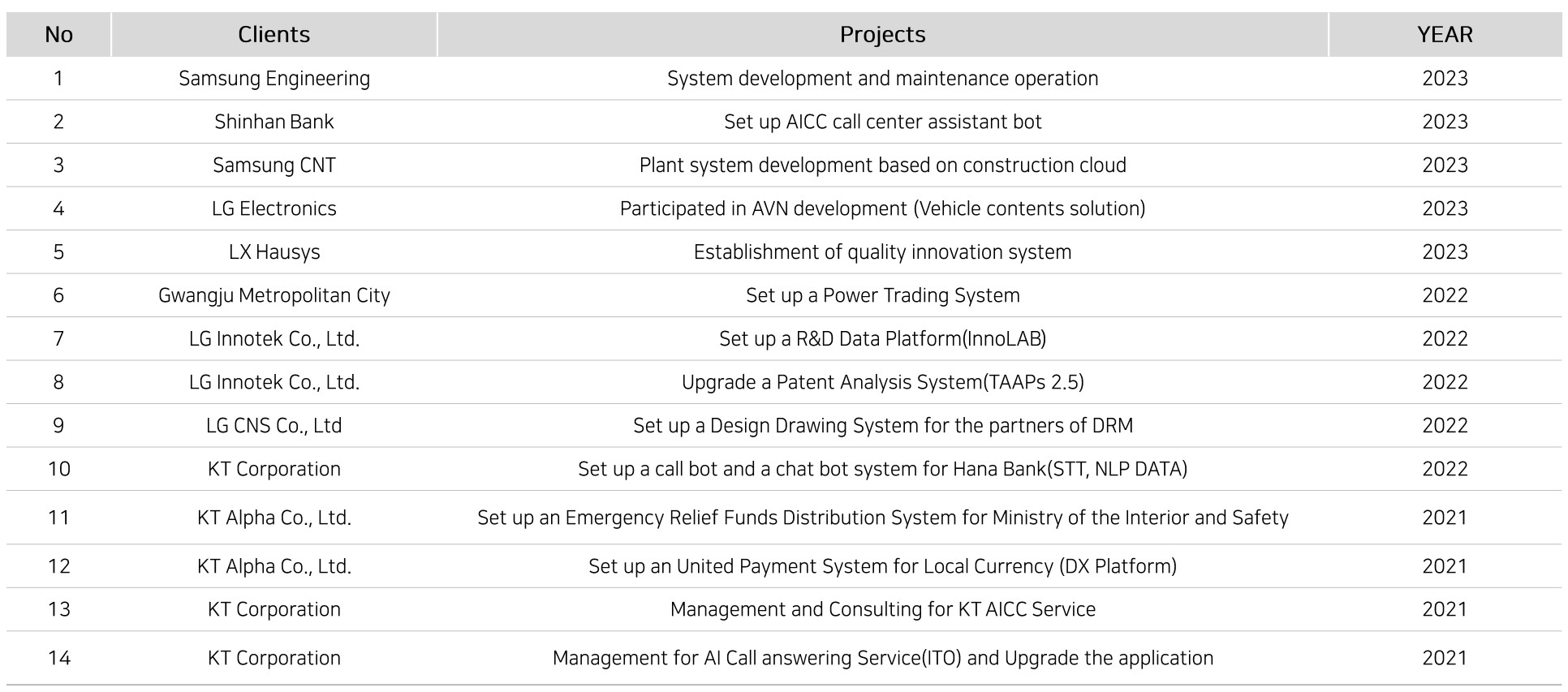The height and width of the screenshot is (692, 1568).
Task: Click the LX Hausys client cell
Action: pos(274,252)
